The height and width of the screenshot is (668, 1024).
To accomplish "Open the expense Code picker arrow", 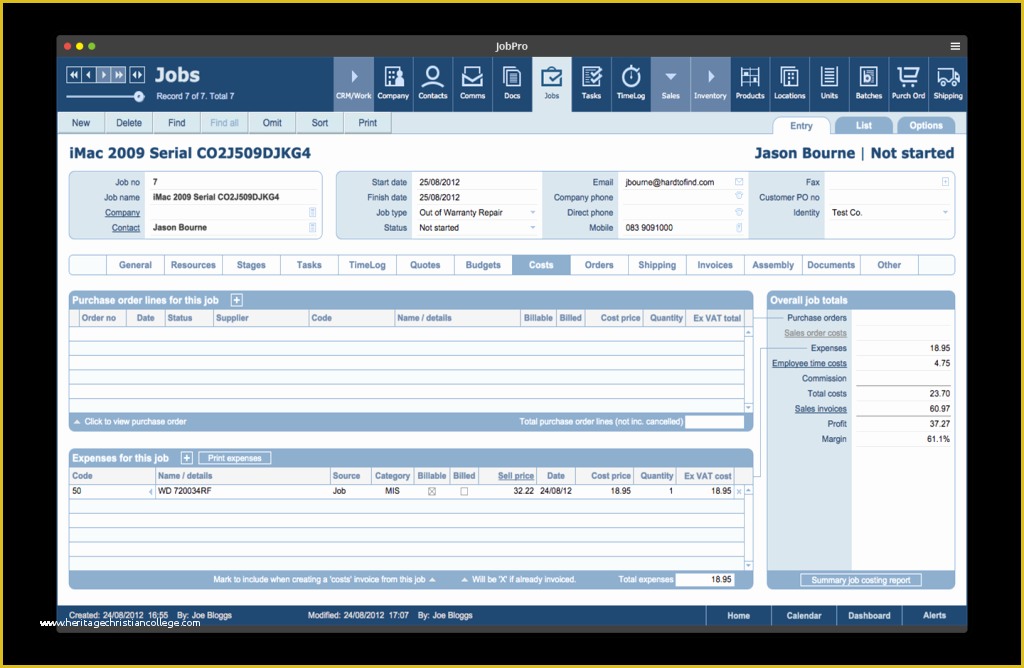I will pos(150,491).
